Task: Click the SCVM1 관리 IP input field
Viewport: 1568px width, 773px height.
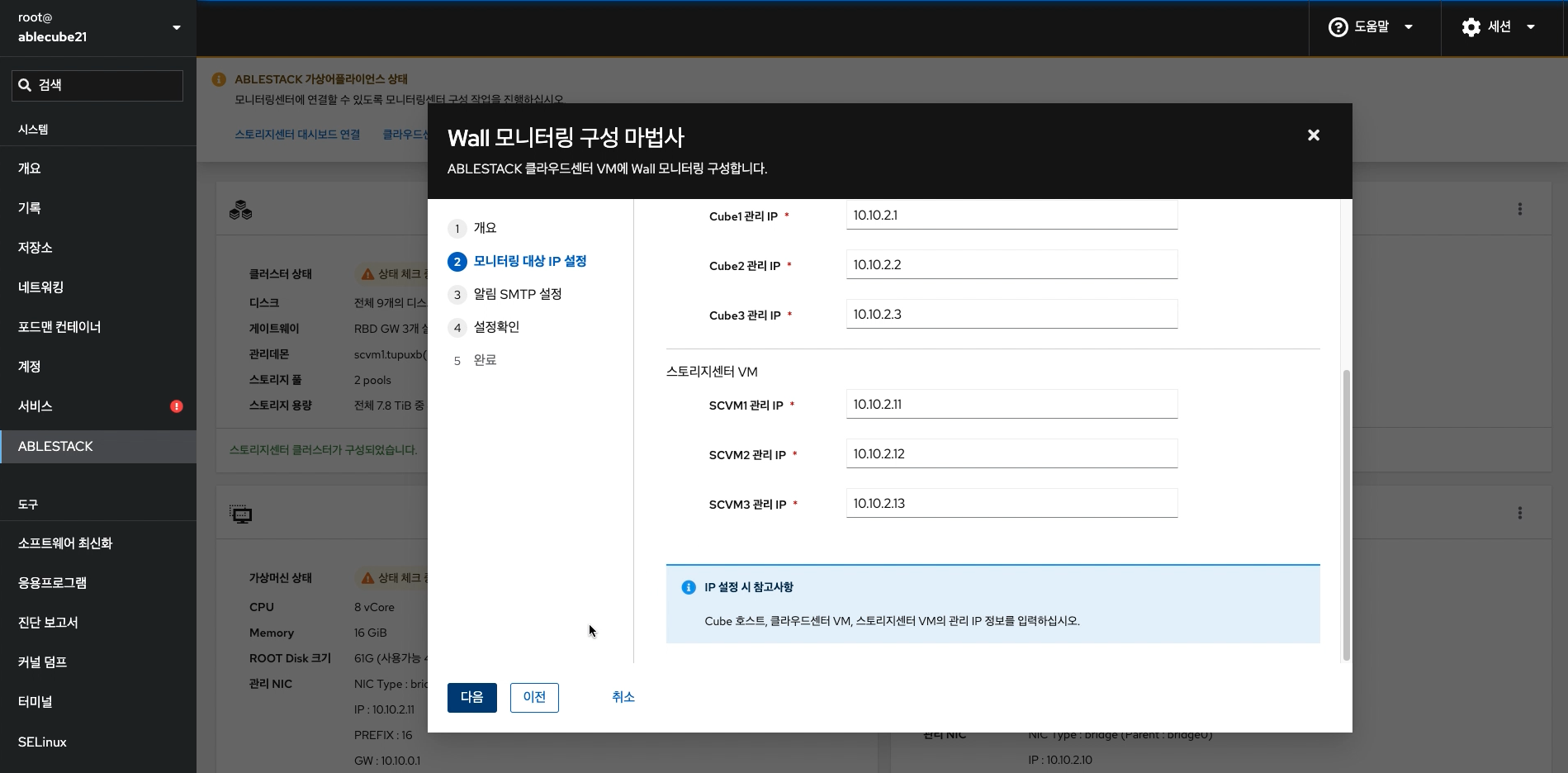Action: tap(1011, 405)
